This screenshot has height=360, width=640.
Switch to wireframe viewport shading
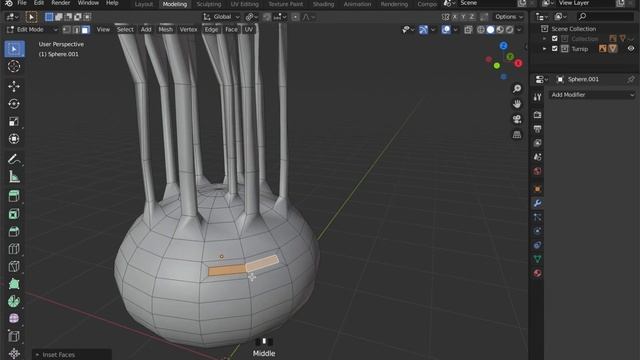click(481, 29)
